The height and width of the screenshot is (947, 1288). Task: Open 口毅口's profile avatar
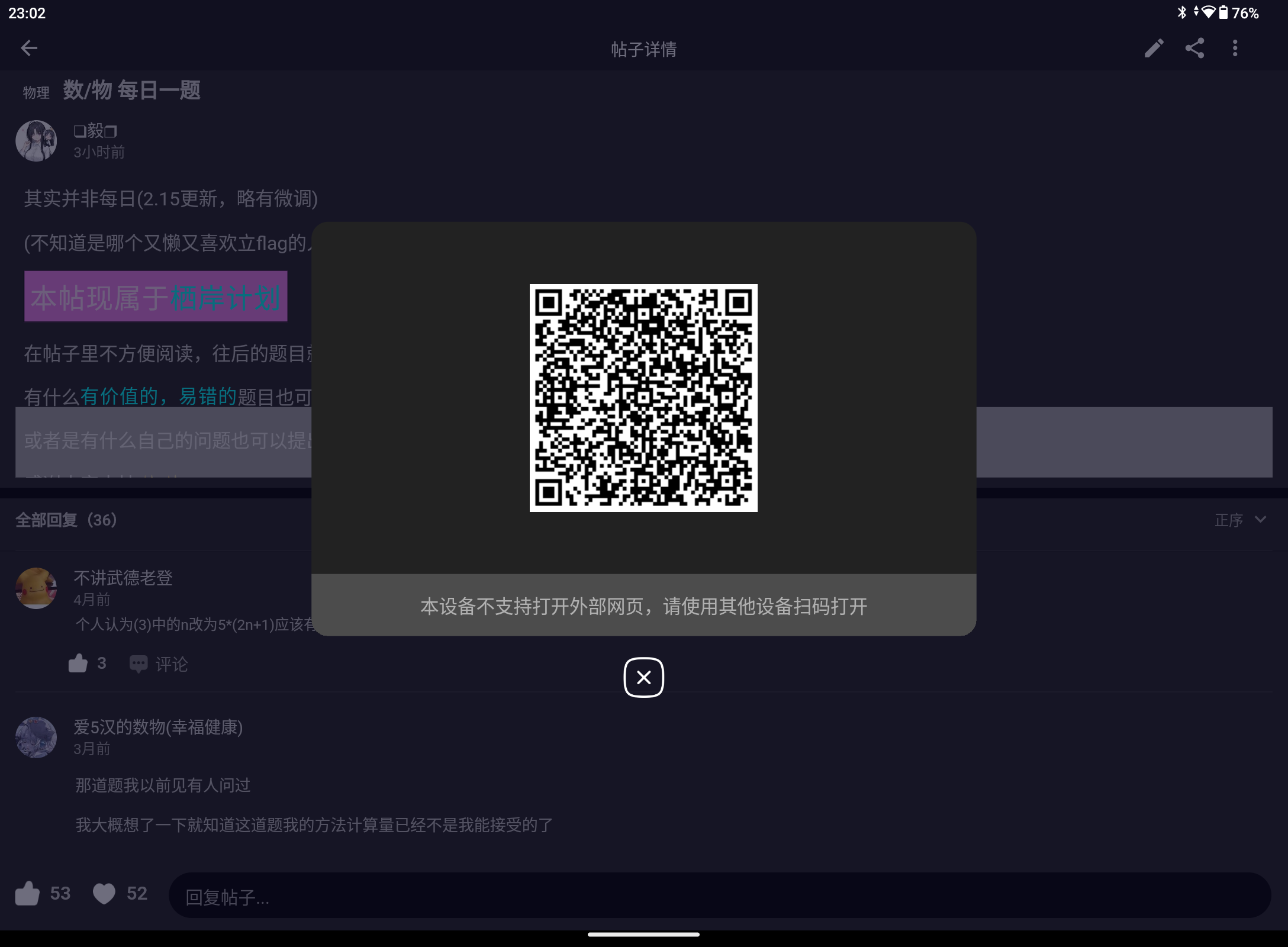tap(36, 140)
